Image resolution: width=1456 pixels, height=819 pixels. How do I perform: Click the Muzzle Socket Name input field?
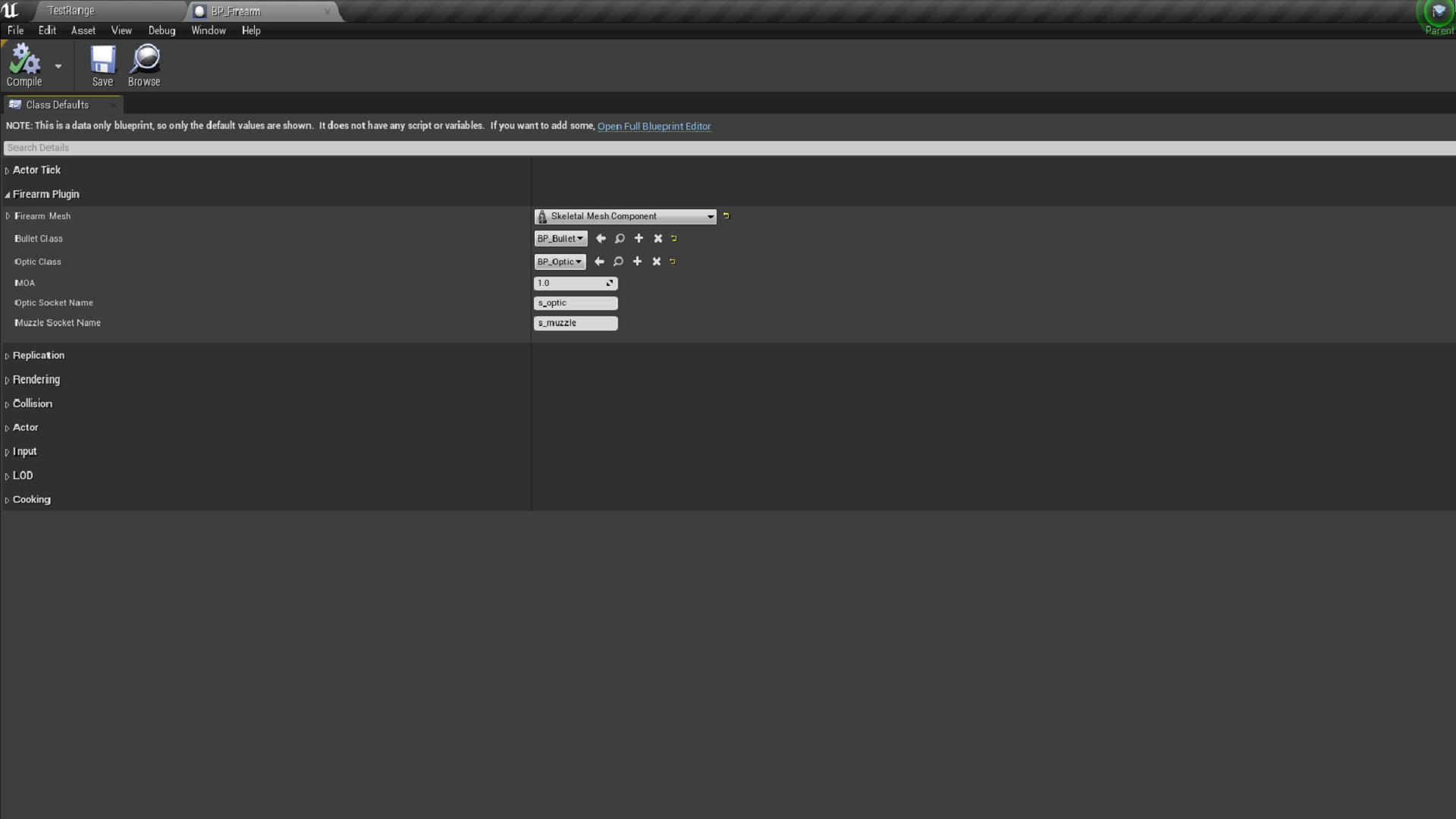pos(575,322)
